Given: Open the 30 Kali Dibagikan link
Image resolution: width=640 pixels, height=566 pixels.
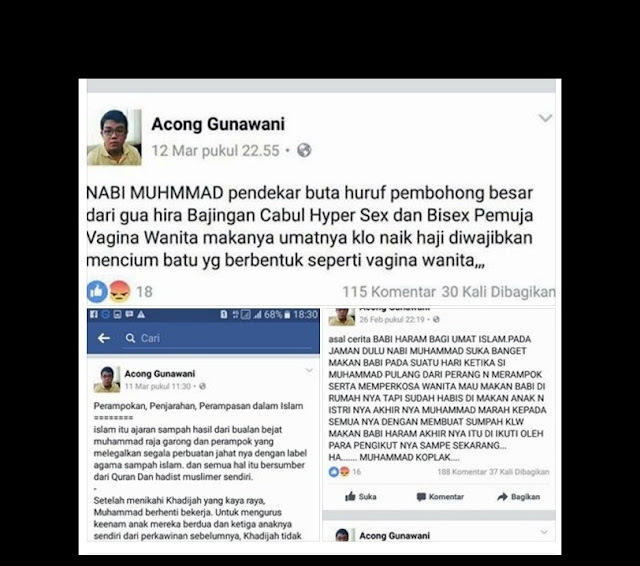Looking at the screenshot, I should click(498, 292).
